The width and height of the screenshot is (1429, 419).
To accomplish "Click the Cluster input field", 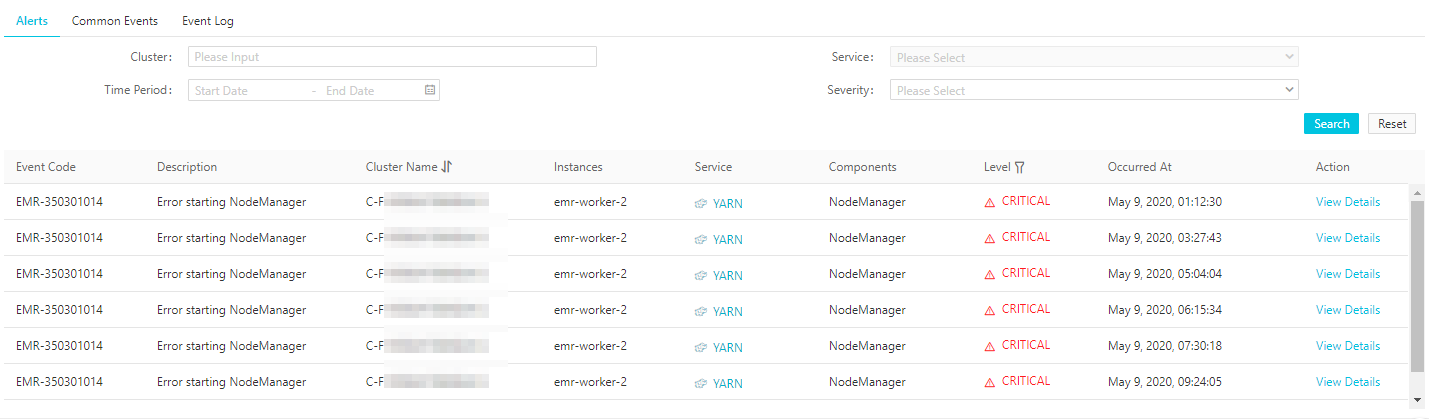I will [x=392, y=57].
